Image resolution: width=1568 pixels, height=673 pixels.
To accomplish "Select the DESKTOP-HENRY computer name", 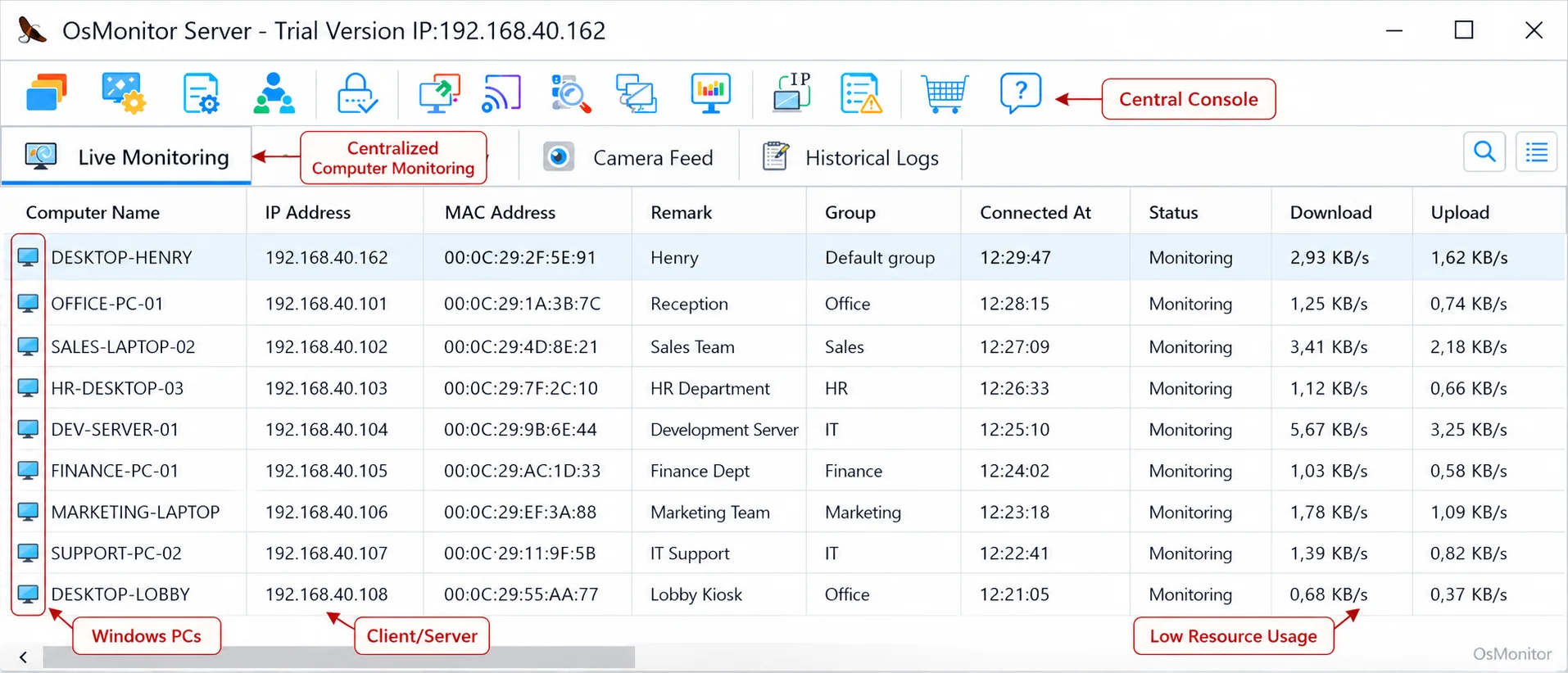I will tap(121, 257).
